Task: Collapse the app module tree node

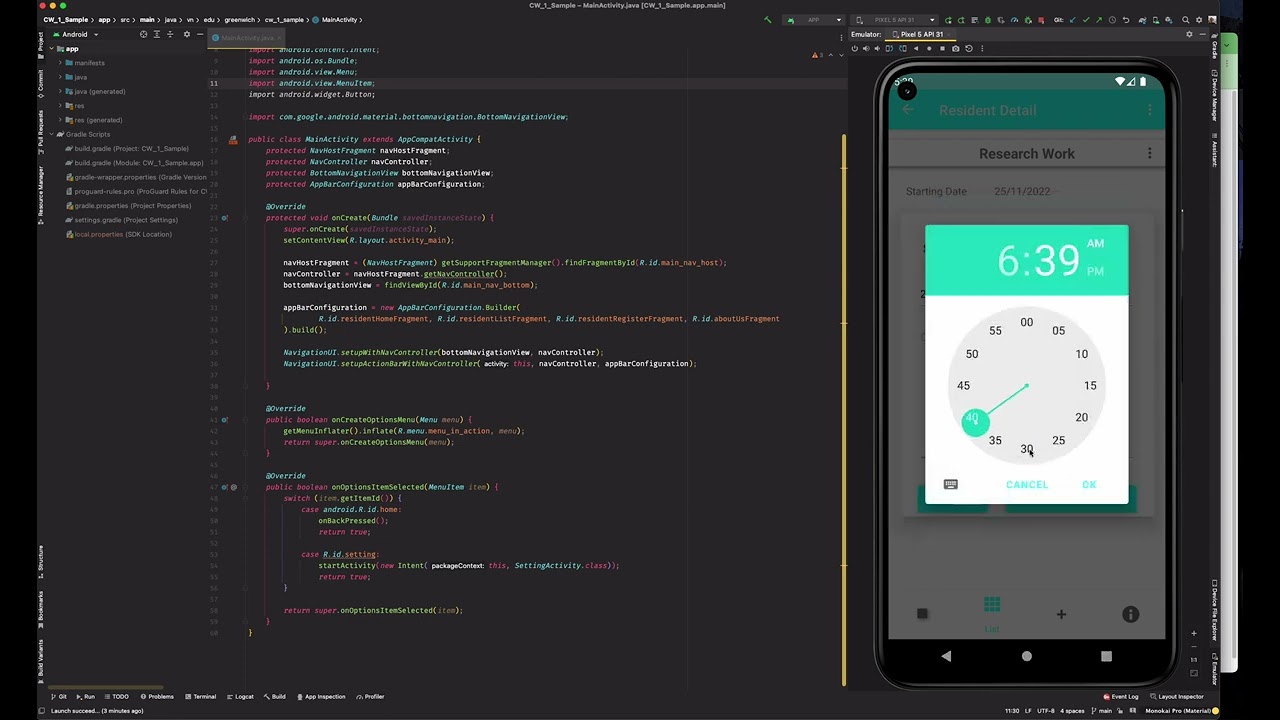Action: pos(51,48)
